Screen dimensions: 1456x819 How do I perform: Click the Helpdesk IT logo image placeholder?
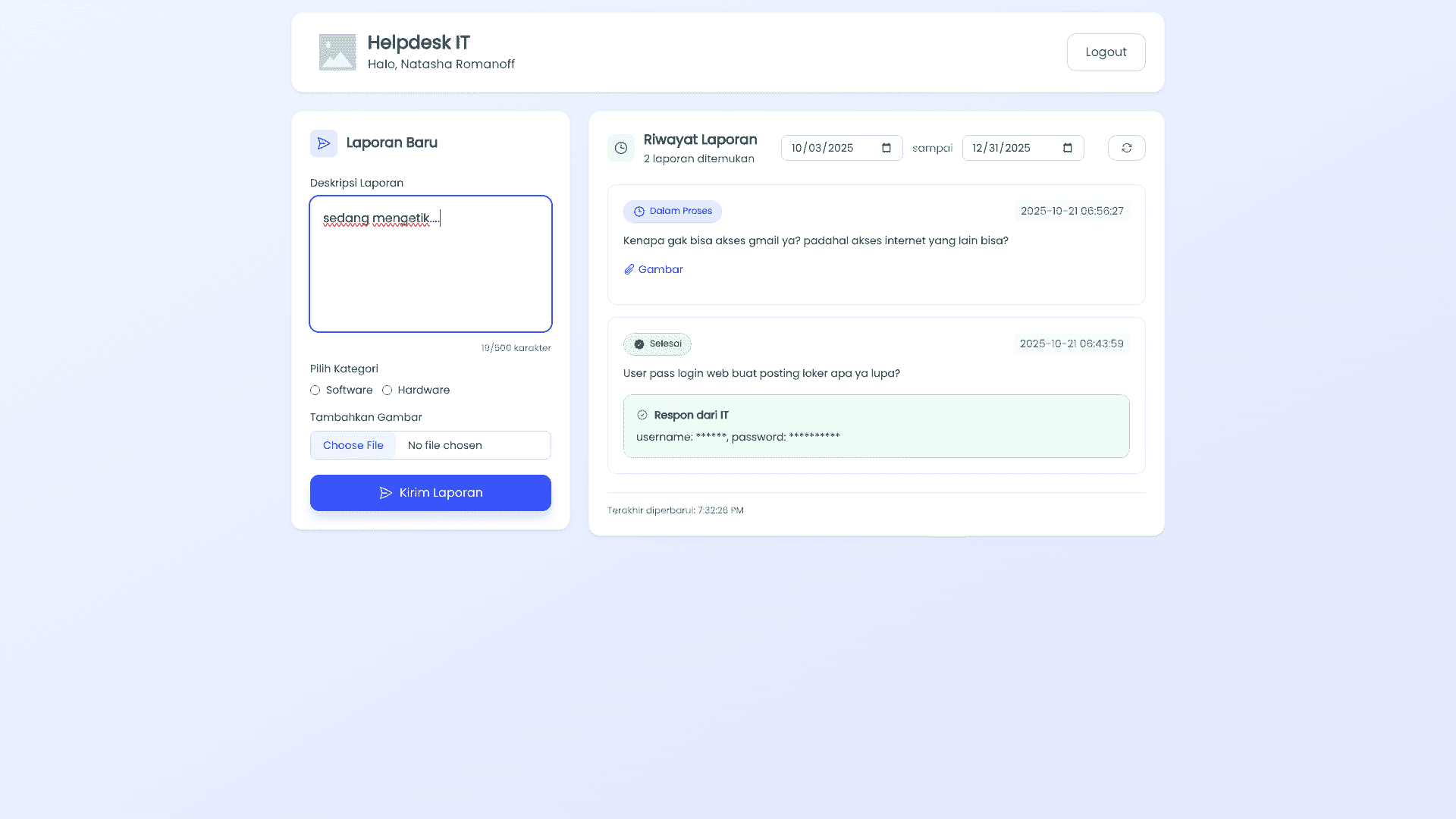point(337,52)
